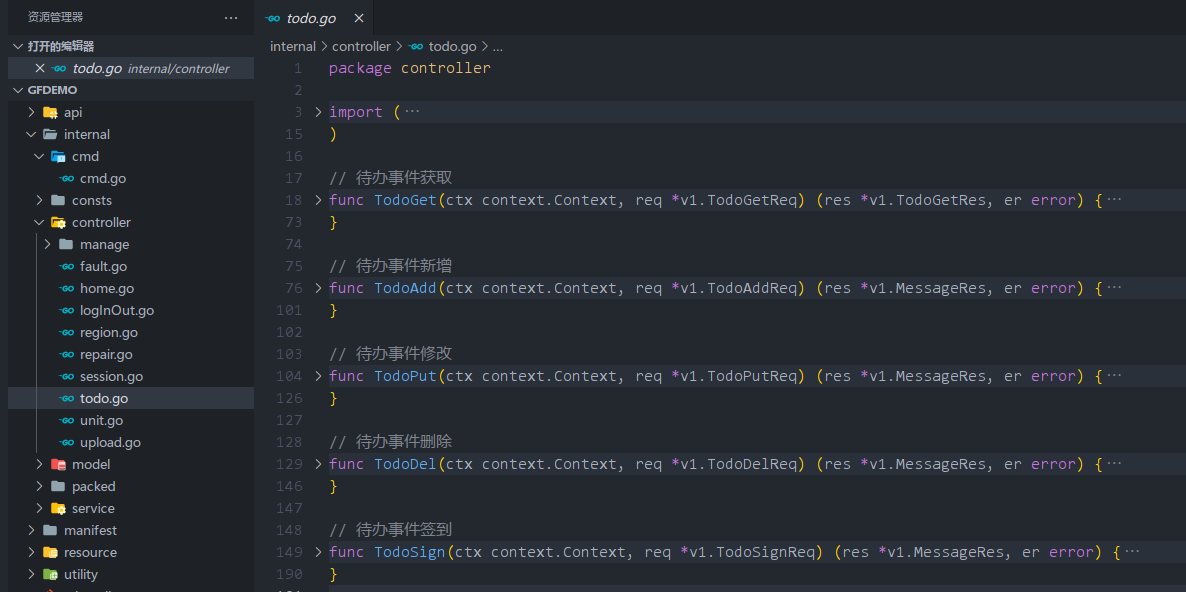Viewport: 1186px width, 592px height.
Task: Expand the model folder
Action: 39,463
